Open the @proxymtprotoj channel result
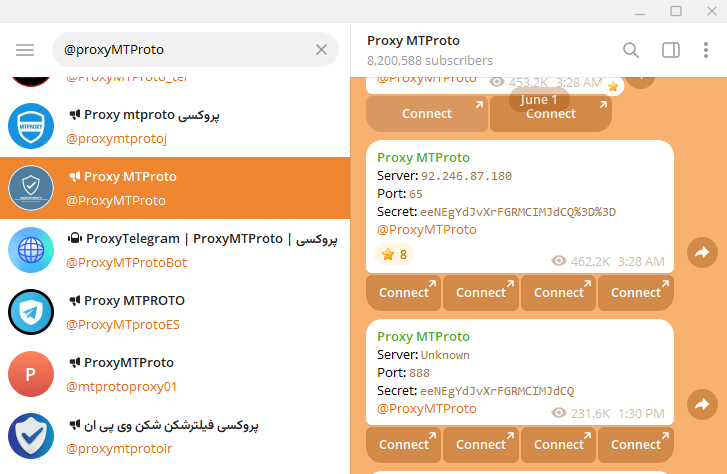 pyautogui.click(x=175, y=126)
